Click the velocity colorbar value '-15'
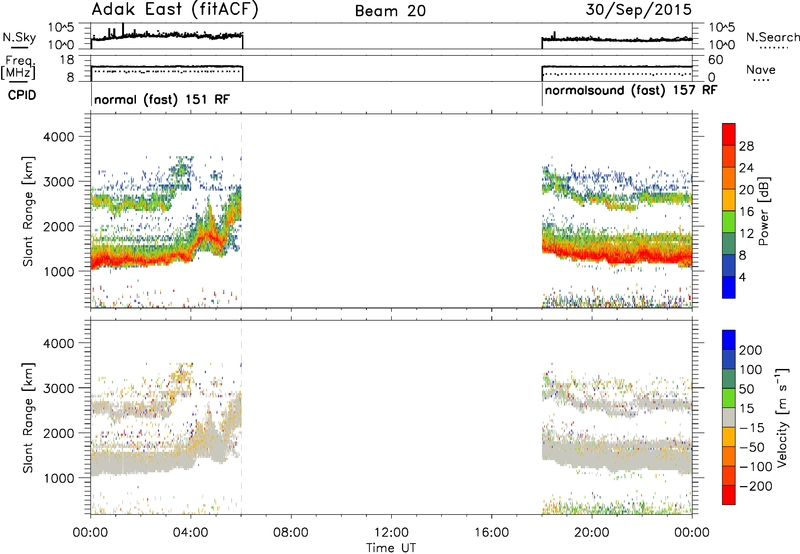Screen dimensions: 800x554 [x=752, y=428]
